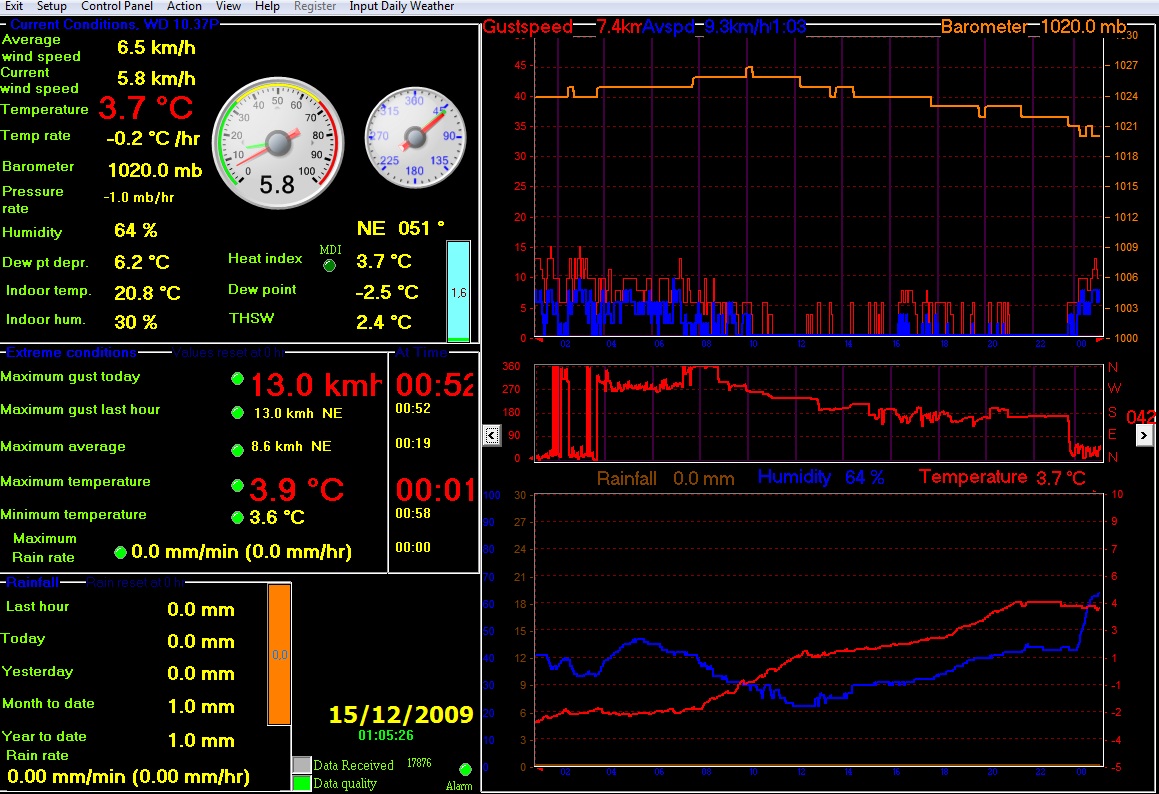Click the green MDI indicator light
The width and height of the screenshot is (1159, 794).
[x=330, y=265]
